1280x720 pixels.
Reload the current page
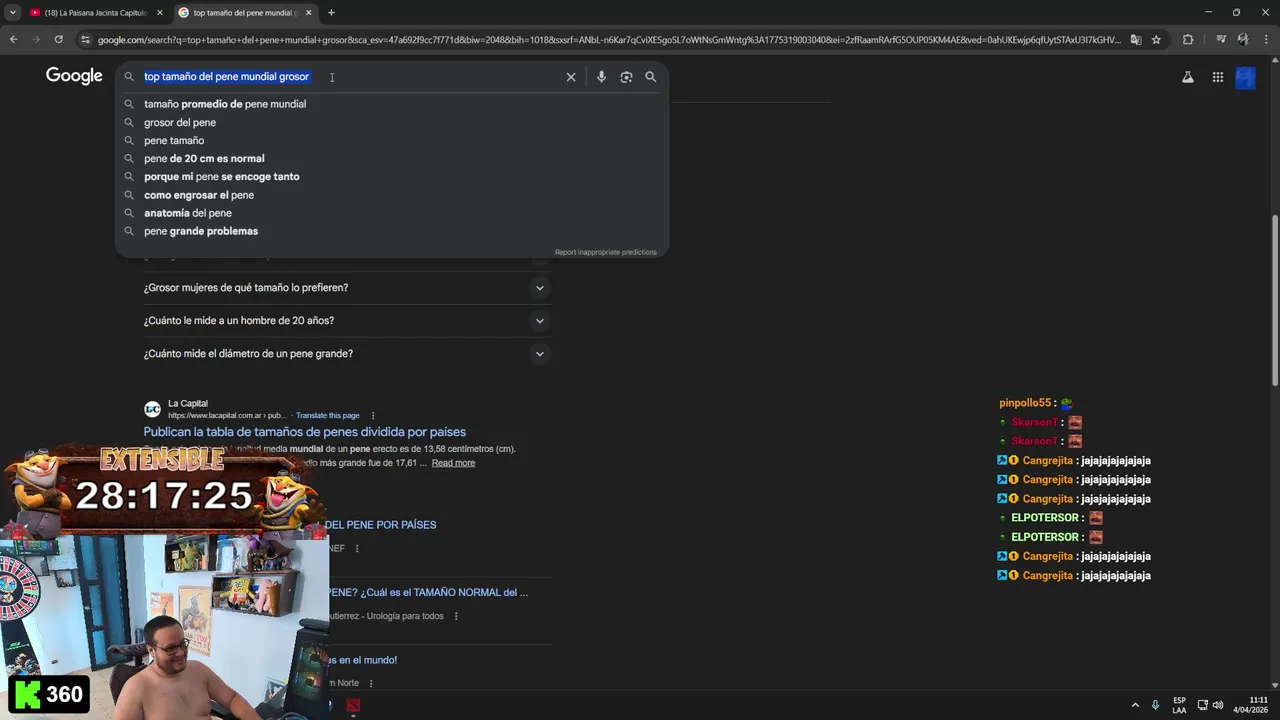click(59, 40)
